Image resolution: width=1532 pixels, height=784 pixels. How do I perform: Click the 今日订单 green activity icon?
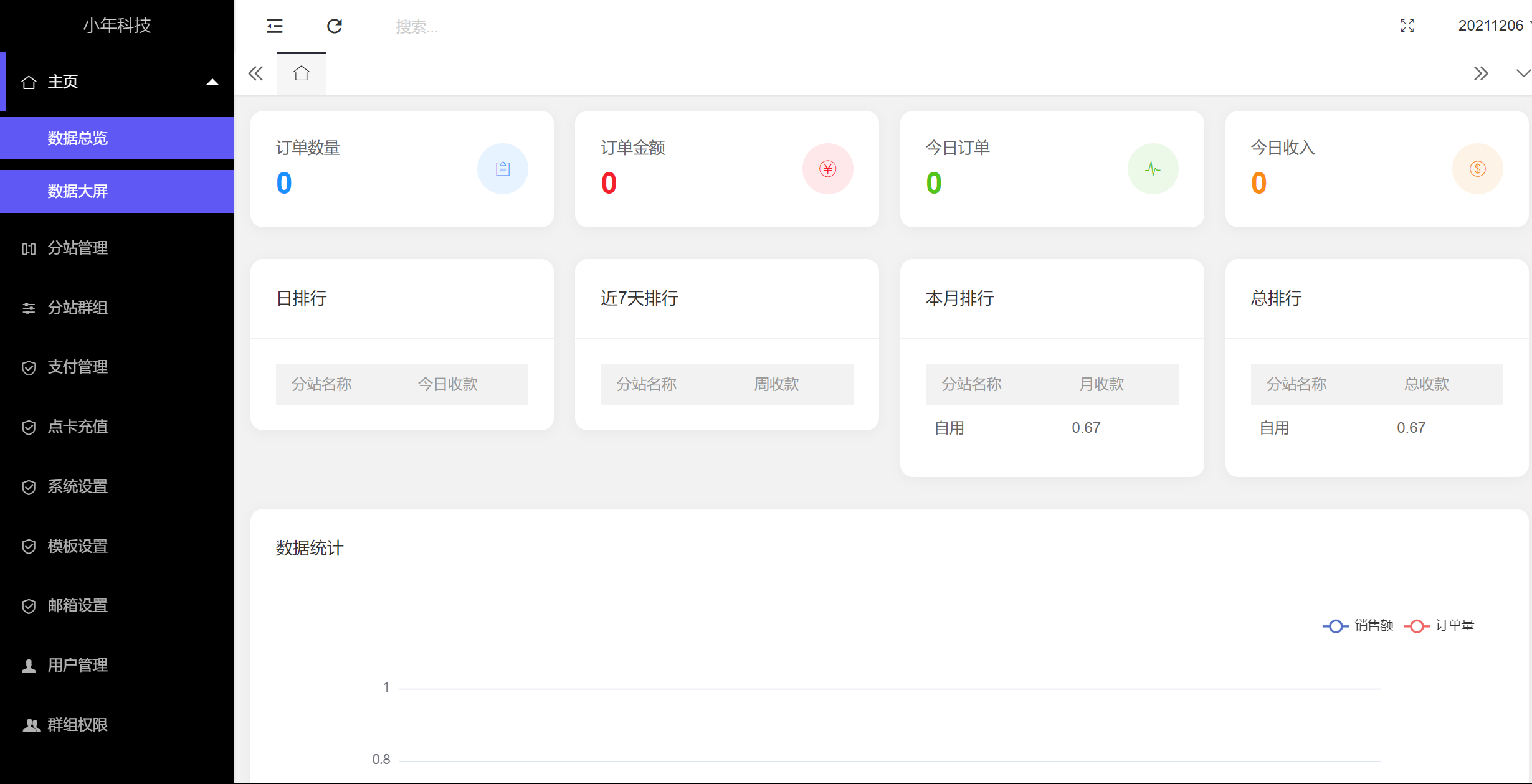tap(1153, 169)
